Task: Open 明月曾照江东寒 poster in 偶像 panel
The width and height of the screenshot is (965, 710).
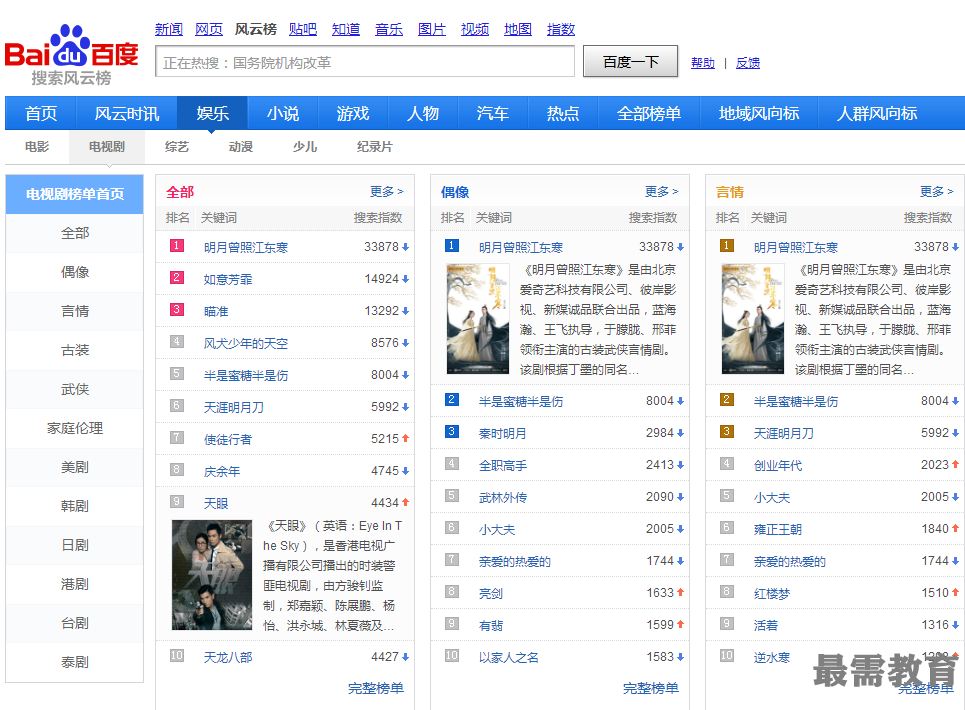Action: (478, 319)
